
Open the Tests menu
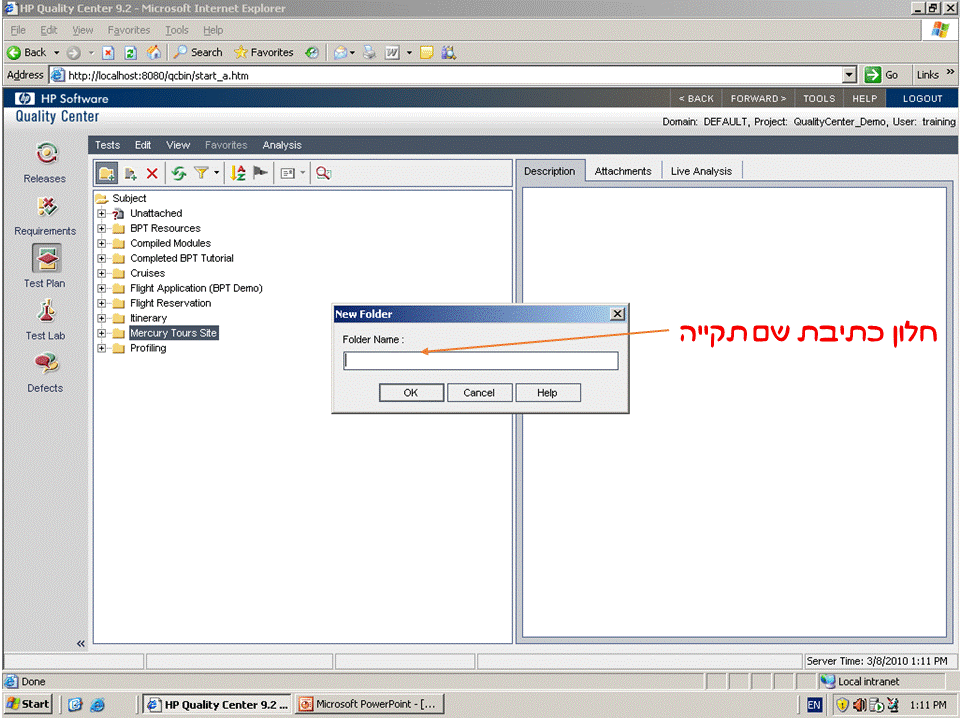107,145
